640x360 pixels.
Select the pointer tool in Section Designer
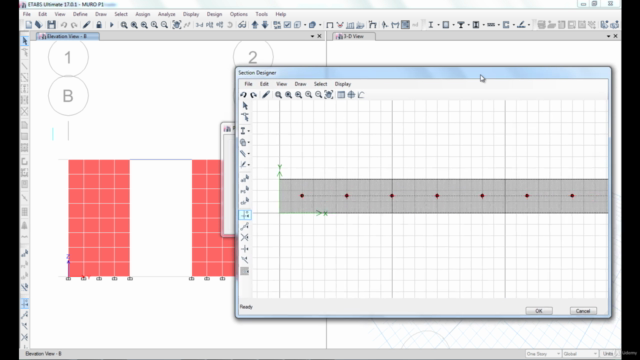[245, 106]
